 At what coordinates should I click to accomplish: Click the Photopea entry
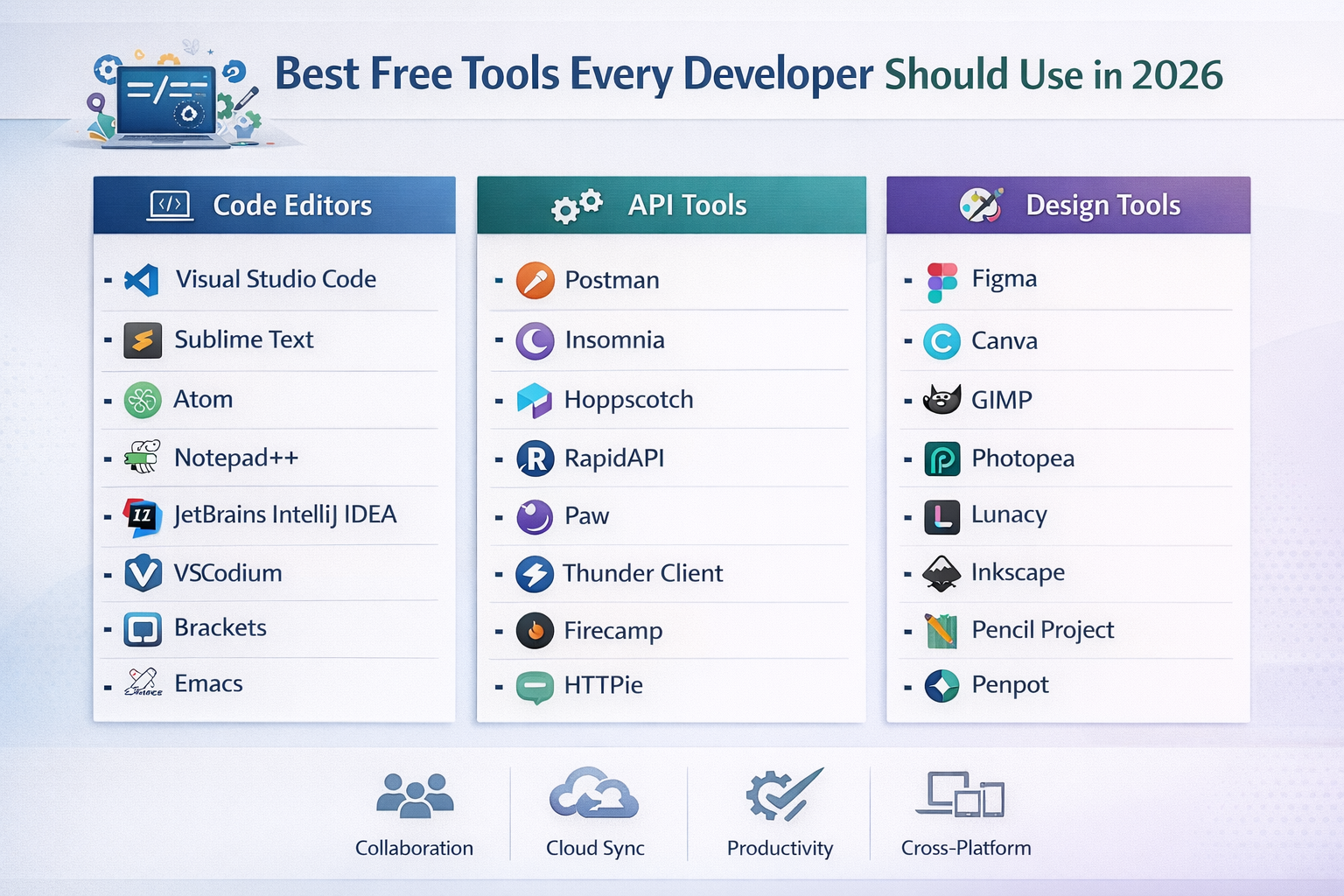point(1022,458)
